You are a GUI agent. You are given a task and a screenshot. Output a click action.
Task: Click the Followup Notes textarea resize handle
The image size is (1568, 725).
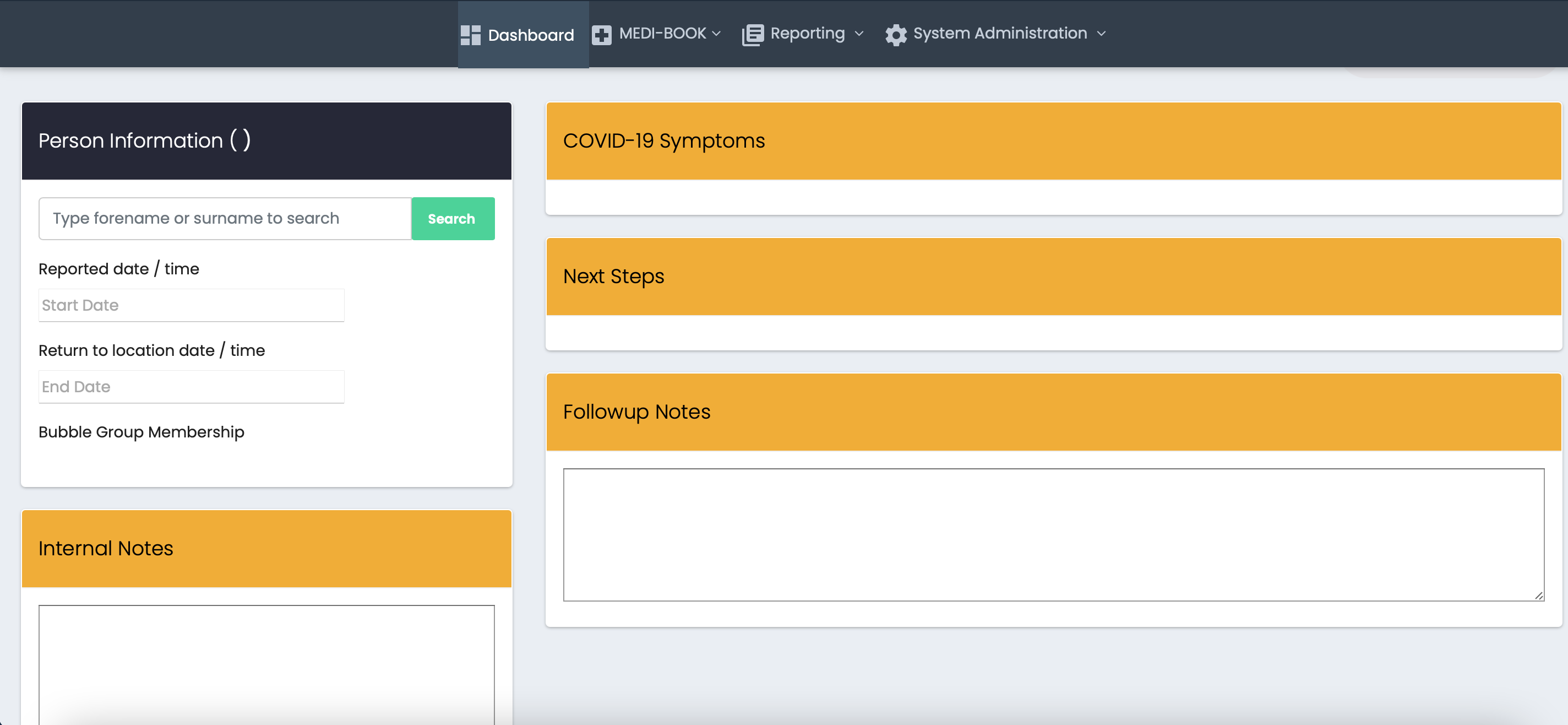[1539, 596]
